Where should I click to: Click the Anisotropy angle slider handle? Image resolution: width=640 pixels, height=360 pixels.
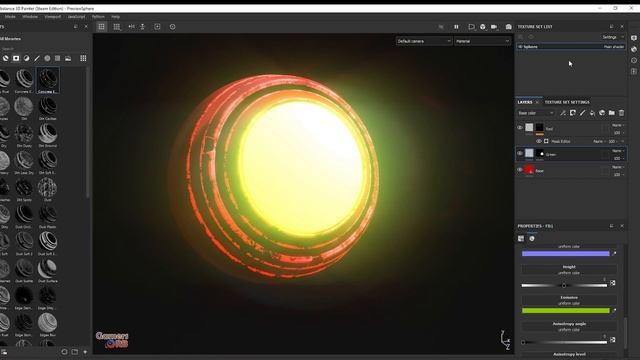[523, 342]
